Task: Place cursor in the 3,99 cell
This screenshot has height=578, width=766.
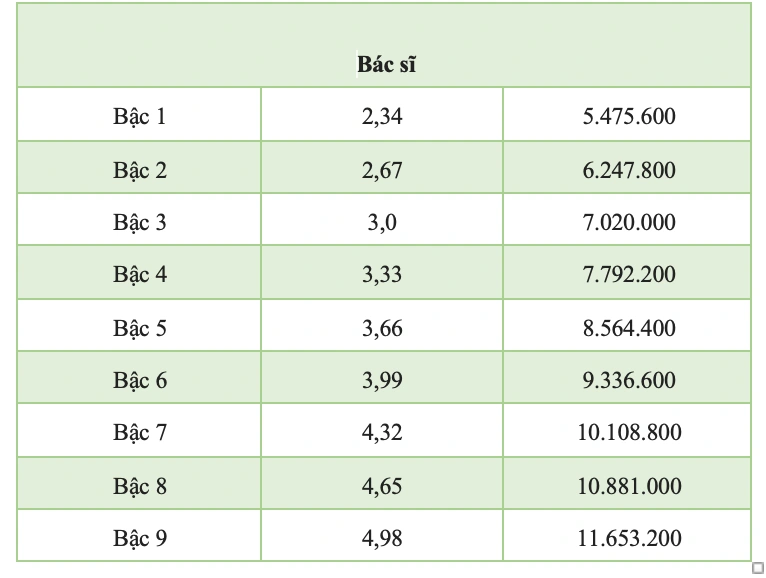Action: coord(382,380)
